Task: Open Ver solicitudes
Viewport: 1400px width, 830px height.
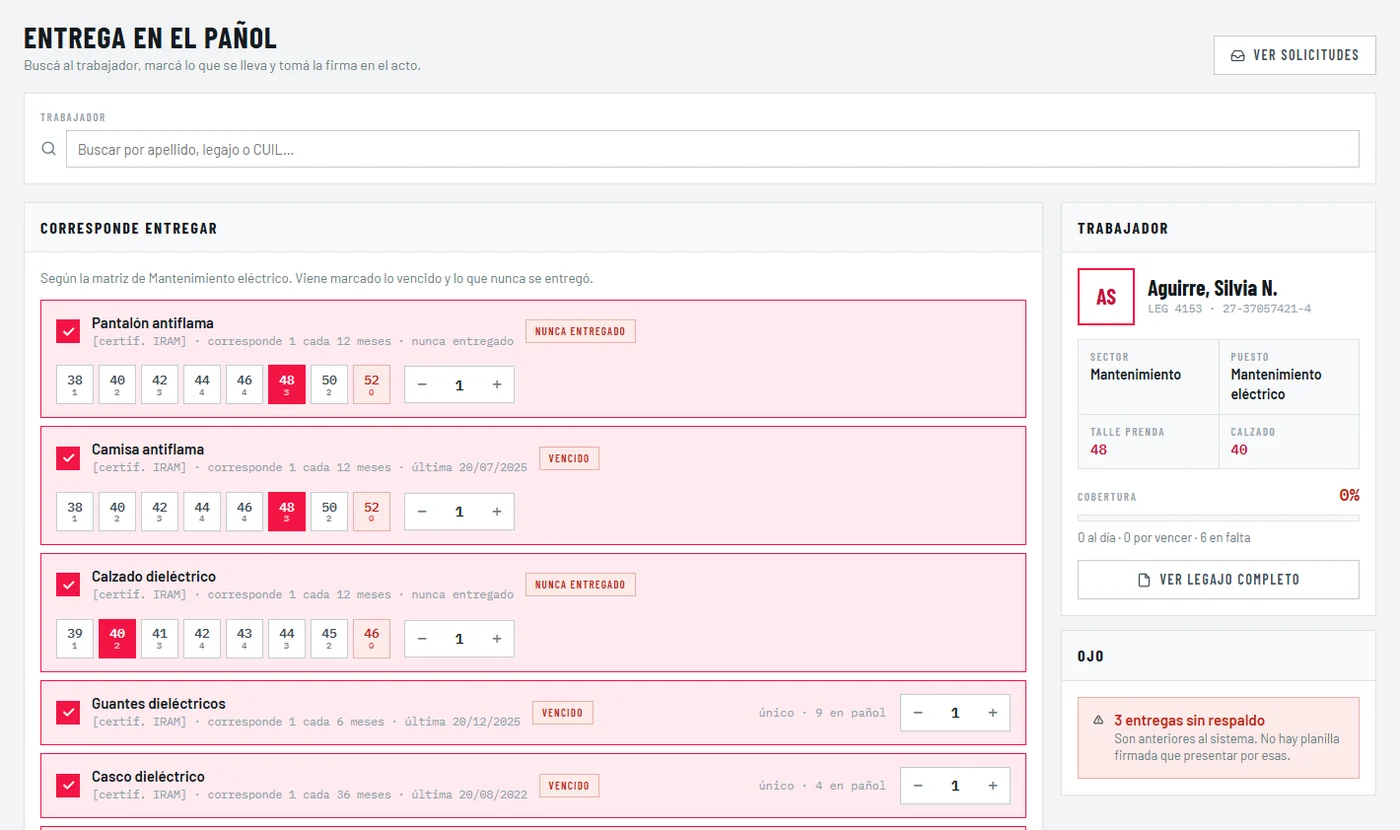Action: (1295, 55)
